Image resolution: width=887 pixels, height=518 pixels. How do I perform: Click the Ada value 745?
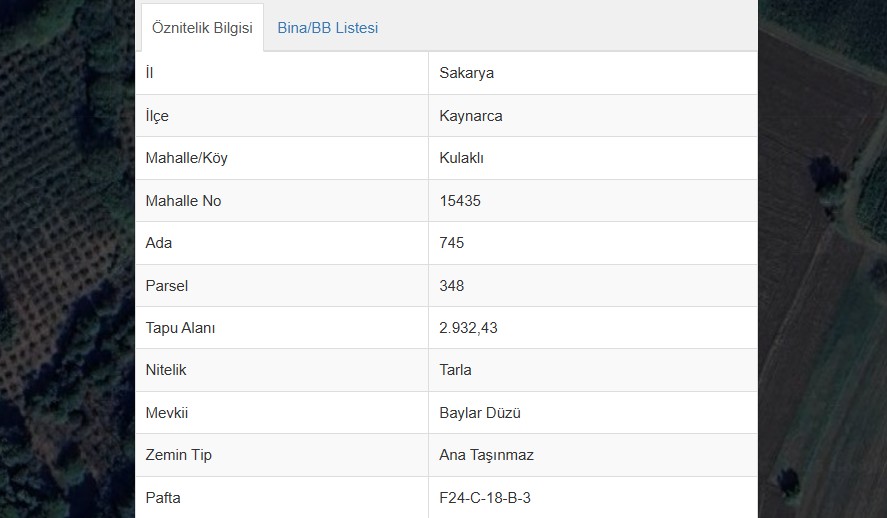(x=451, y=243)
